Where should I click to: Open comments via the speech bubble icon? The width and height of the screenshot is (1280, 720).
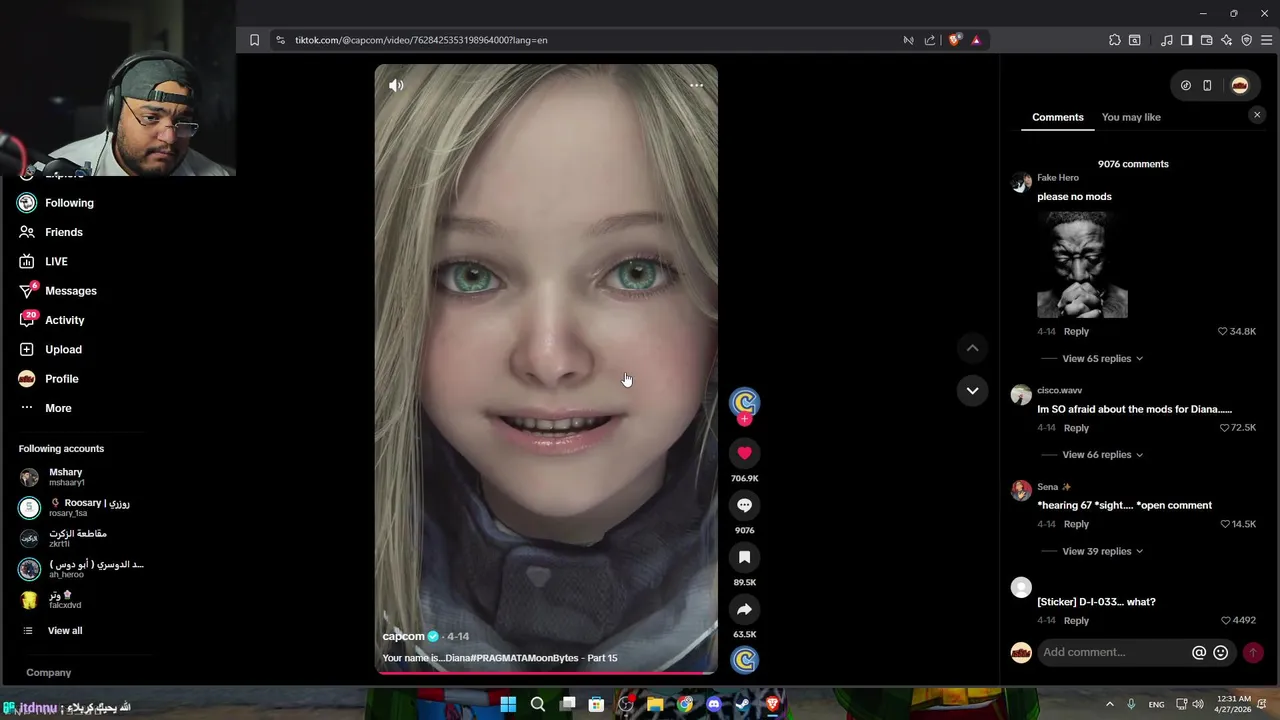coord(744,505)
